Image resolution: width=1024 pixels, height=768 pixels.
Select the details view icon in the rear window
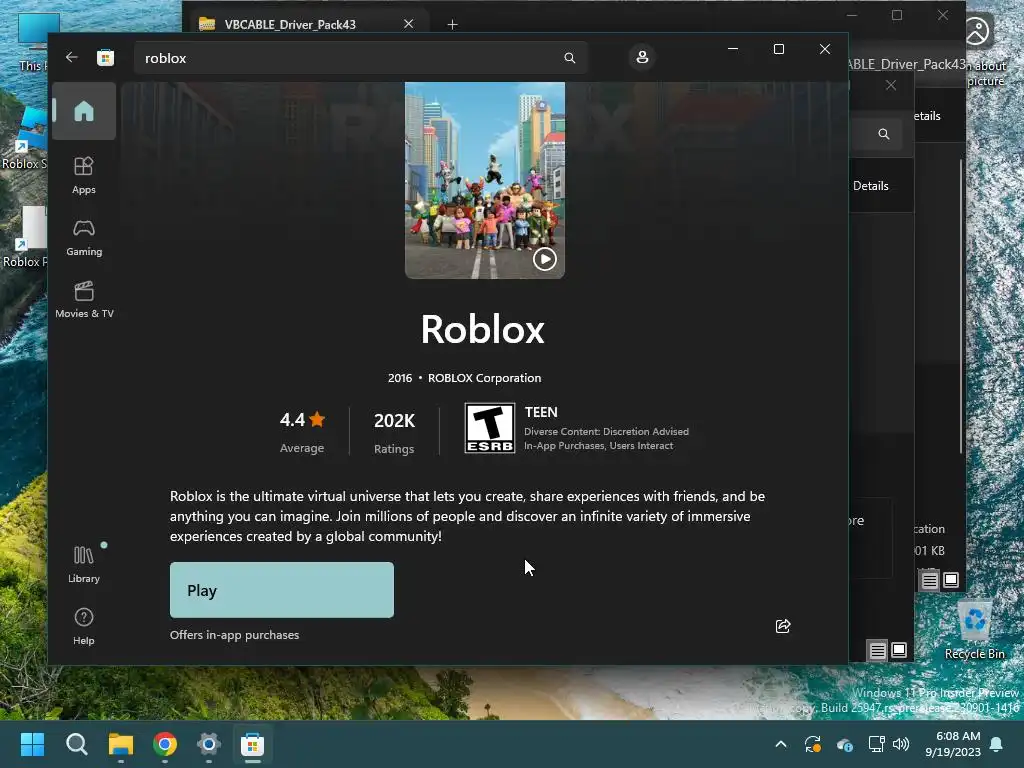click(929, 580)
